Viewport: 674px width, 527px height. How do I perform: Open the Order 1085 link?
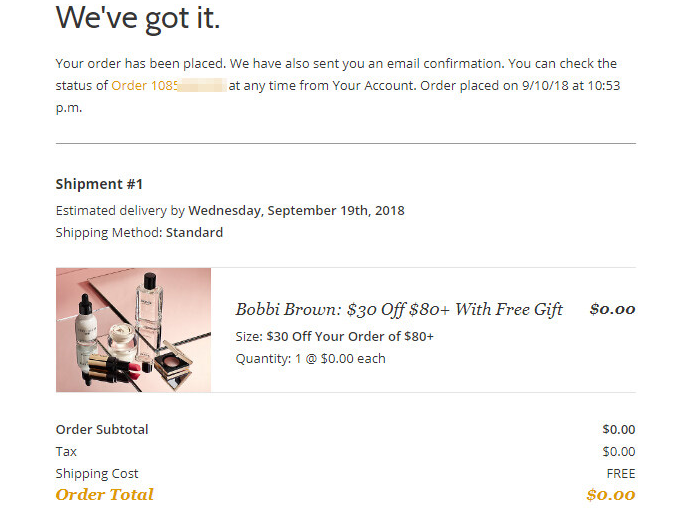click(x=146, y=86)
